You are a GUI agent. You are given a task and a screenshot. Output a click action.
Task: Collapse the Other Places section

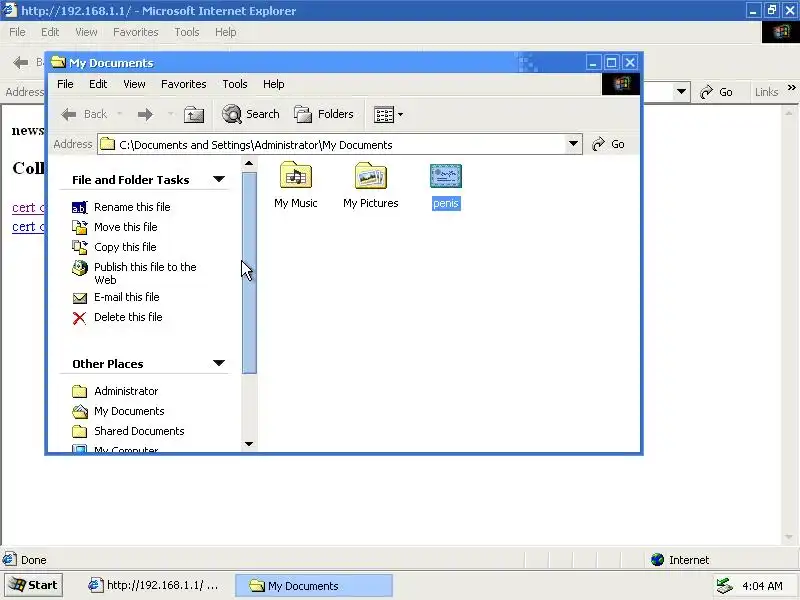pyautogui.click(x=219, y=363)
